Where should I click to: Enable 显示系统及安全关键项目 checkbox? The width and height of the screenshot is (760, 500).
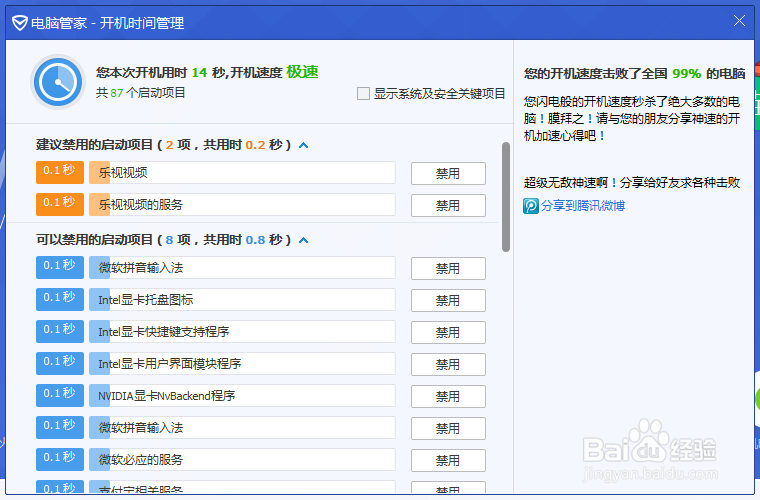coord(363,94)
